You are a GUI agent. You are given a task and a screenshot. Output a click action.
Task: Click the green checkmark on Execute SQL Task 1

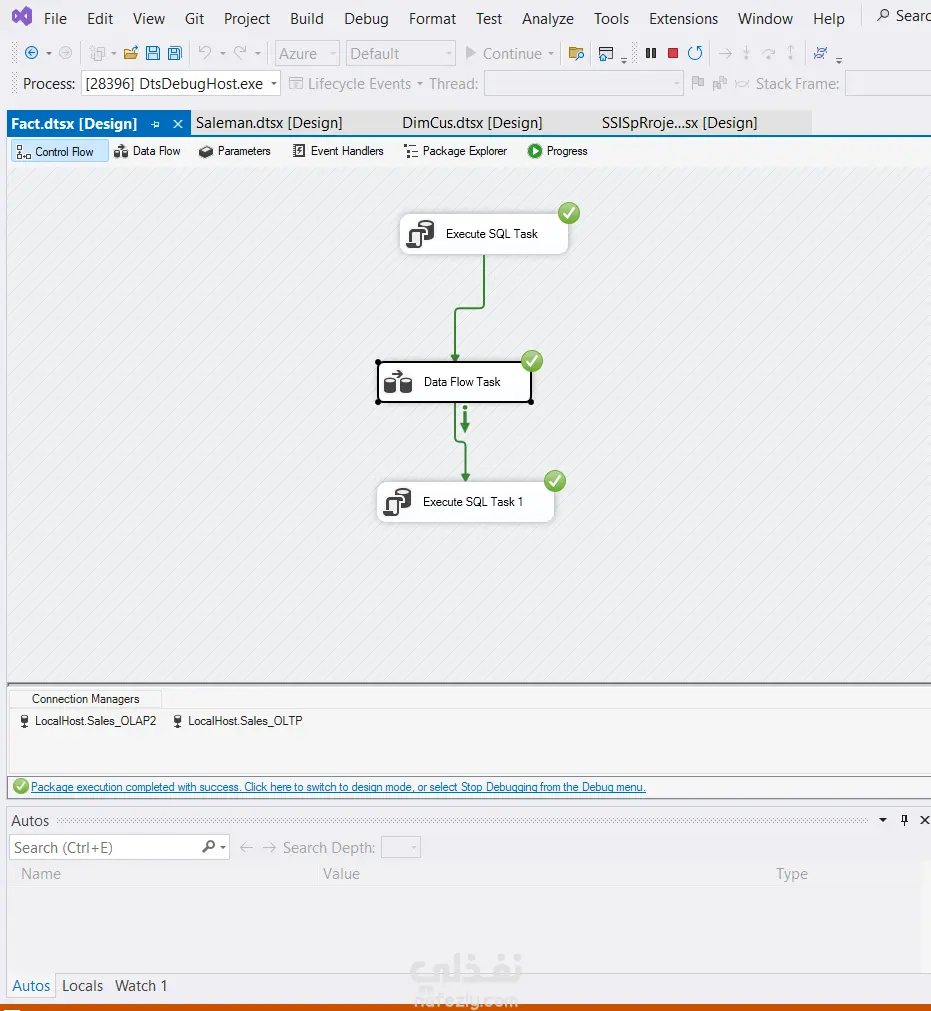pyautogui.click(x=554, y=481)
